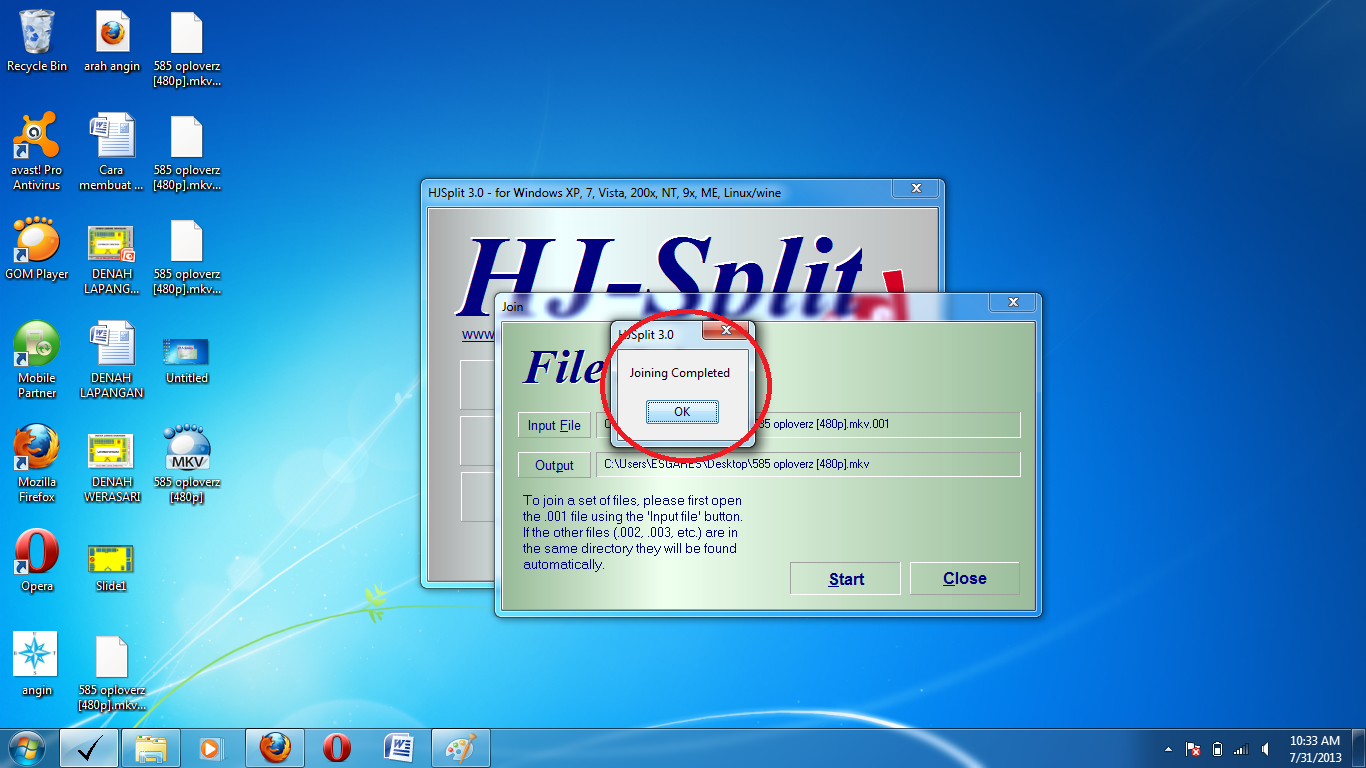Click the network signal tray icon
This screenshot has width=1366, height=768.
pos(1241,749)
